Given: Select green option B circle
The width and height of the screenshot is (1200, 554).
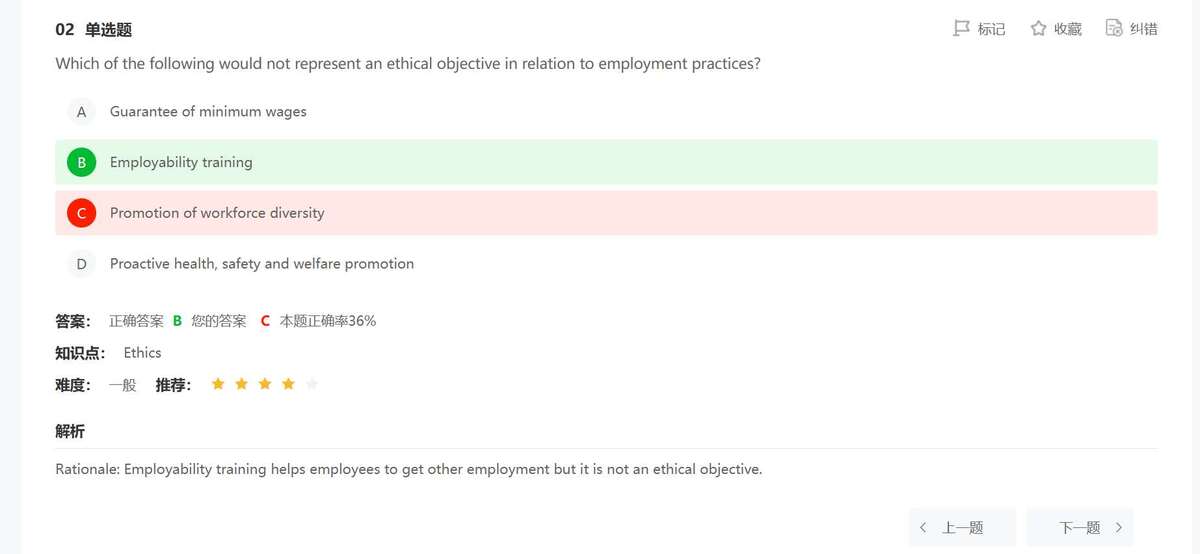Looking at the screenshot, I should (81, 162).
